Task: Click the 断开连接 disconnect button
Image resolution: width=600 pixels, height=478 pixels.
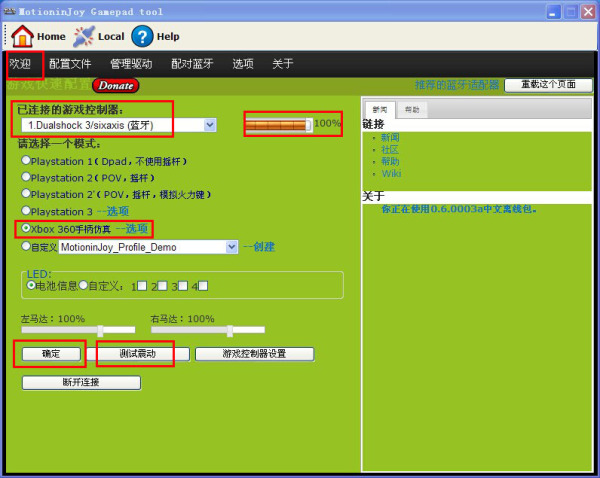Action: point(81,382)
